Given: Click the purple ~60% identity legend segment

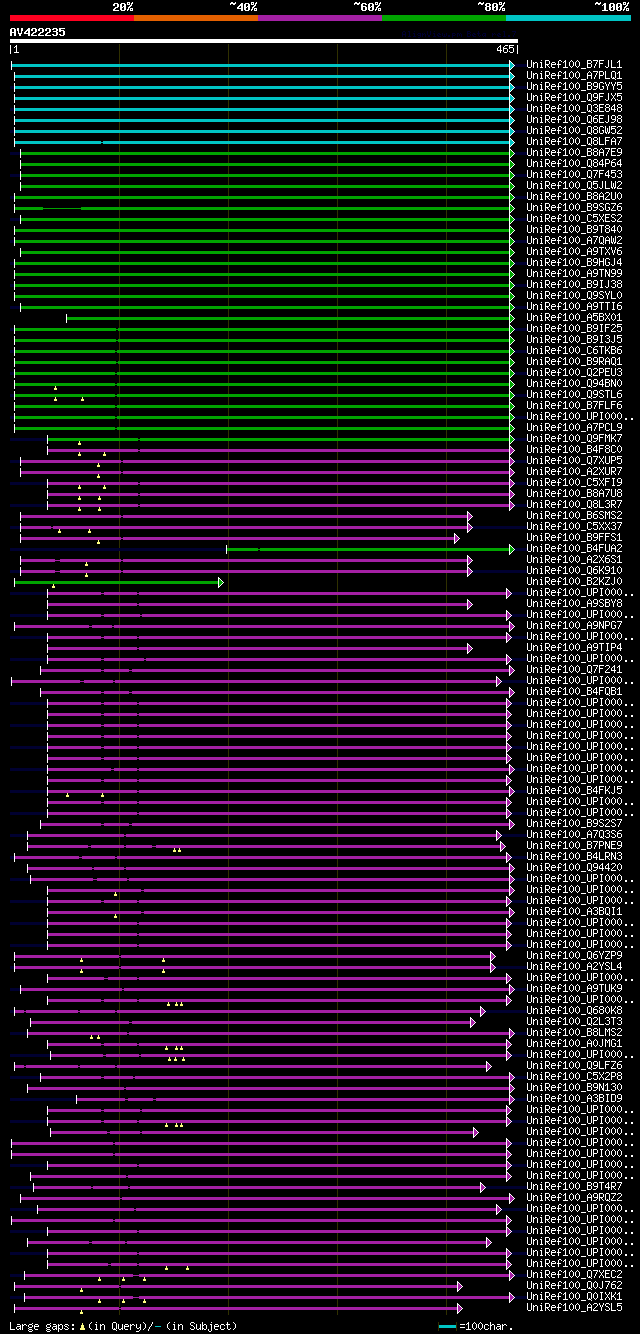Looking at the screenshot, I should [320, 18].
